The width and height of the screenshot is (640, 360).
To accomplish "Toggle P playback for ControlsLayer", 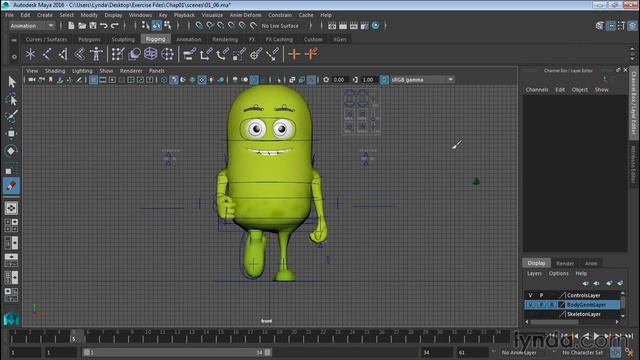I will point(542,295).
